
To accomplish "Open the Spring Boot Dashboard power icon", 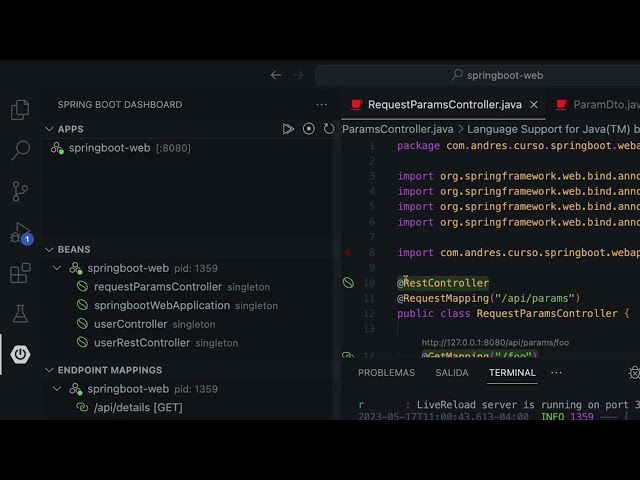I will pyautogui.click(x=20, y=354).
